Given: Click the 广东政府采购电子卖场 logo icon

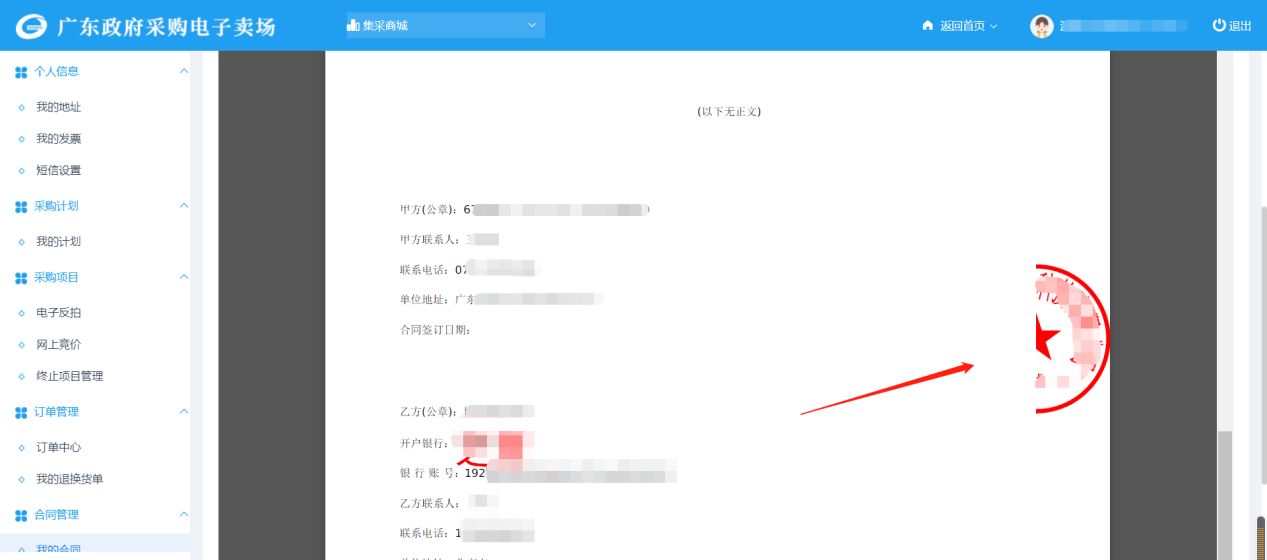Looking at the screenshot, I should (x=32, y=27).
